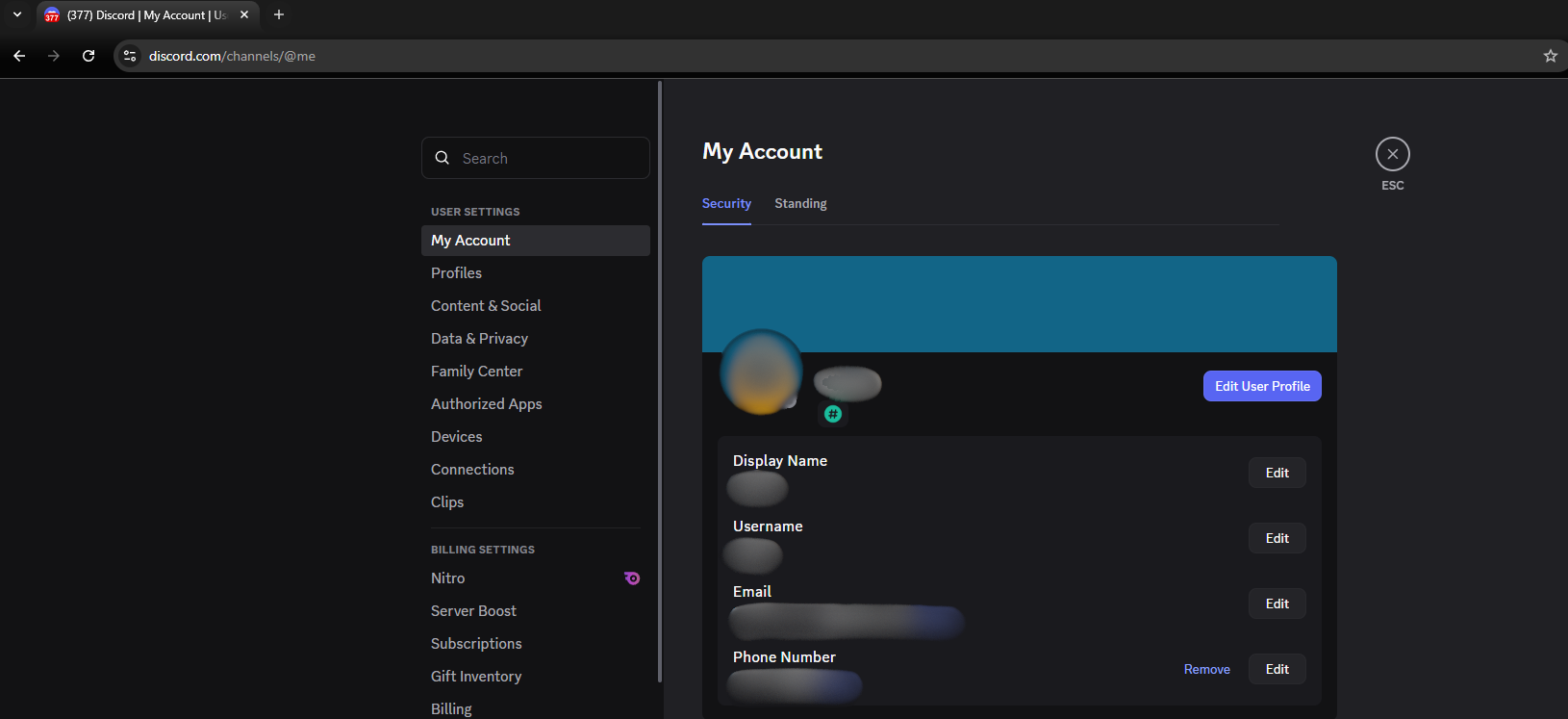
Task: Click the green hashtag badge under username
Action: tap(833, 414)
